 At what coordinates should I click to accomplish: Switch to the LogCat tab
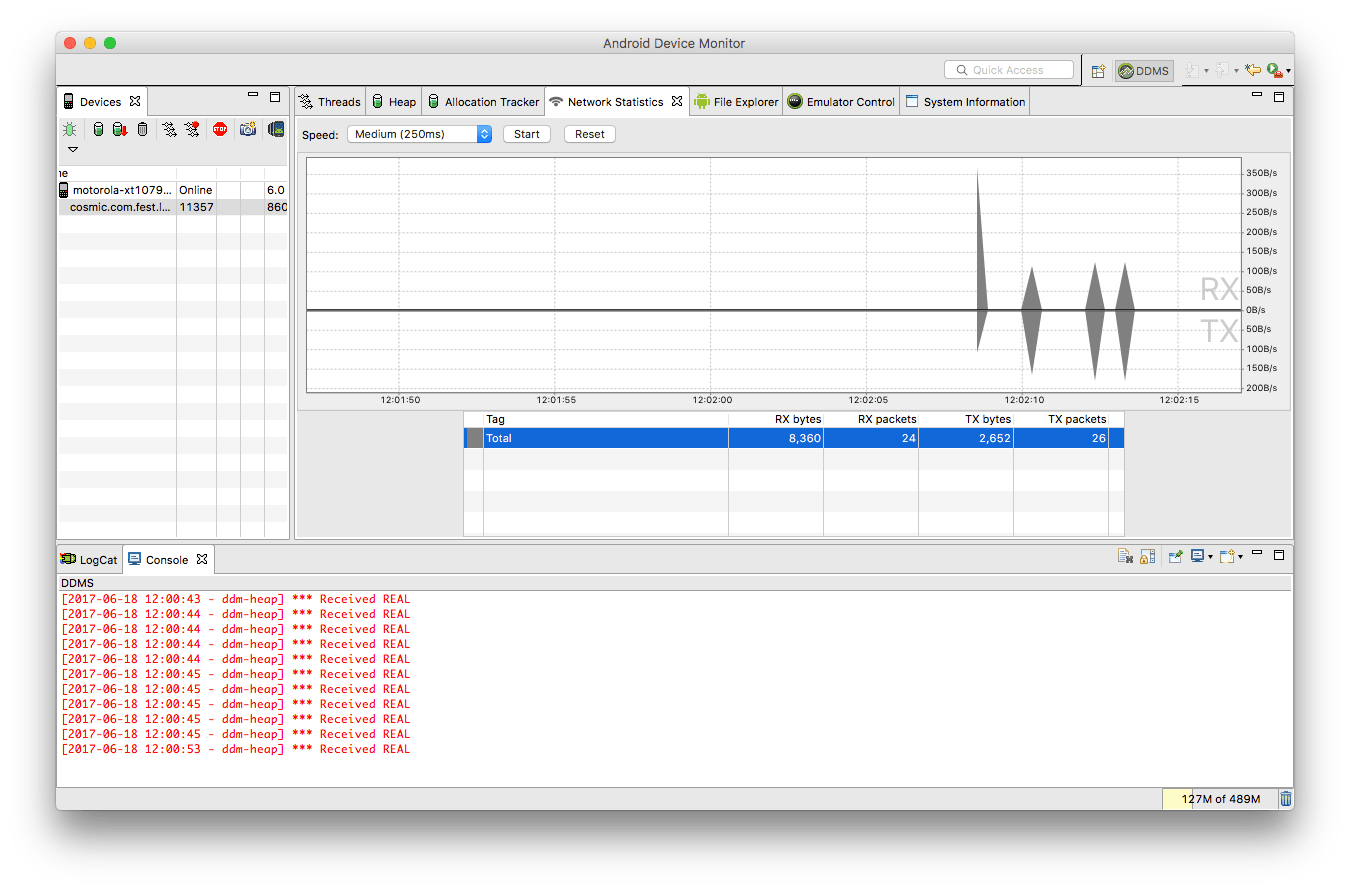tap(89, 560)
